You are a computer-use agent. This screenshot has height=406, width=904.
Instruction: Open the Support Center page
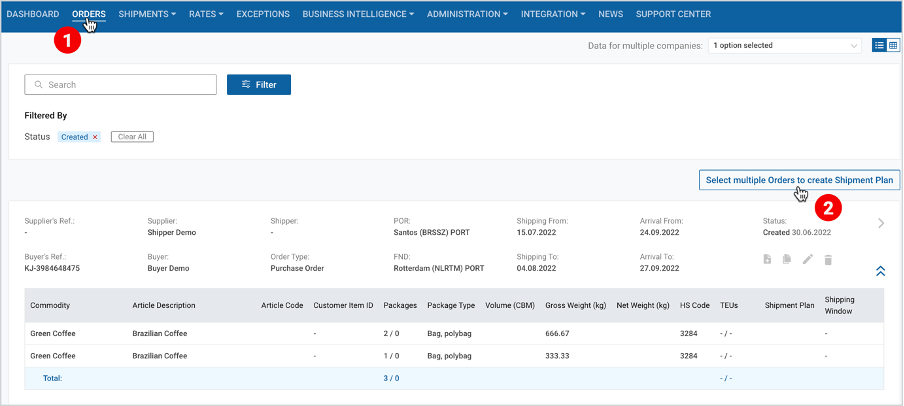pos(673,14)
